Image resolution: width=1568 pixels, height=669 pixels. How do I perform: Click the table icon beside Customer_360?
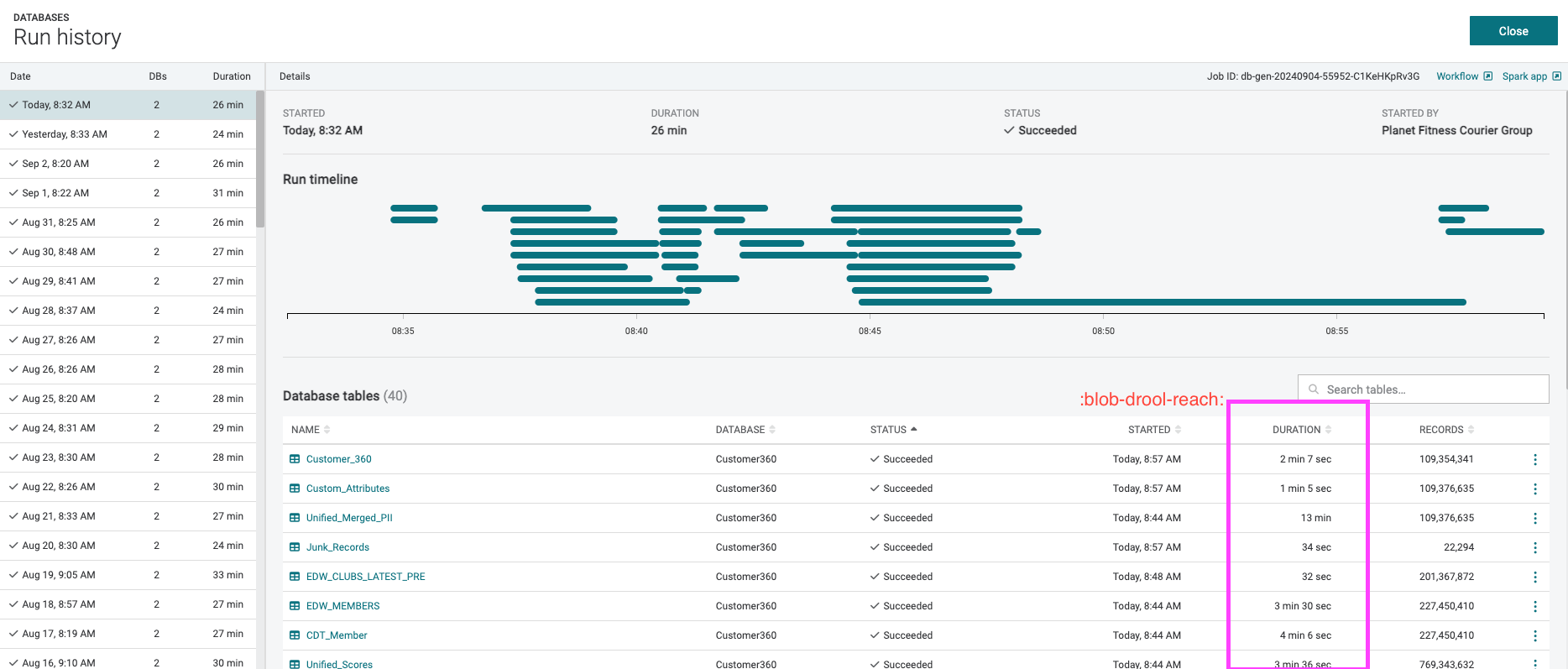pyautogui.click(x=295, y=459)
